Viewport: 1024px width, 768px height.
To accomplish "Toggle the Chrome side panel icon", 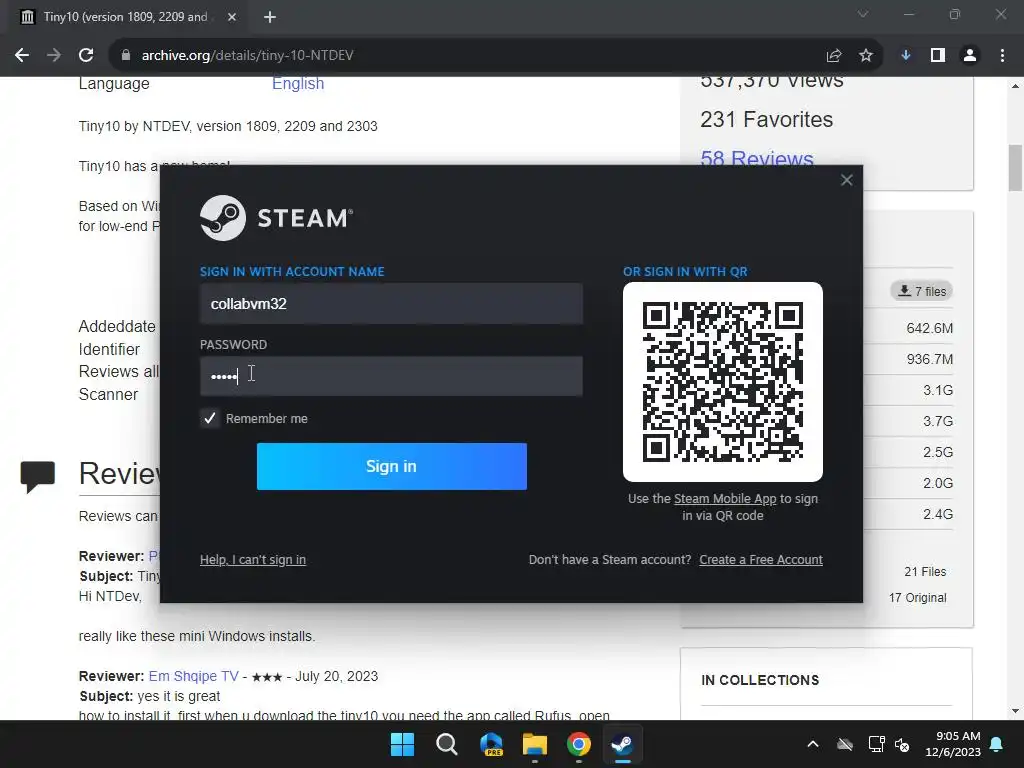I will pyautogui.click(x=938, y=56).
